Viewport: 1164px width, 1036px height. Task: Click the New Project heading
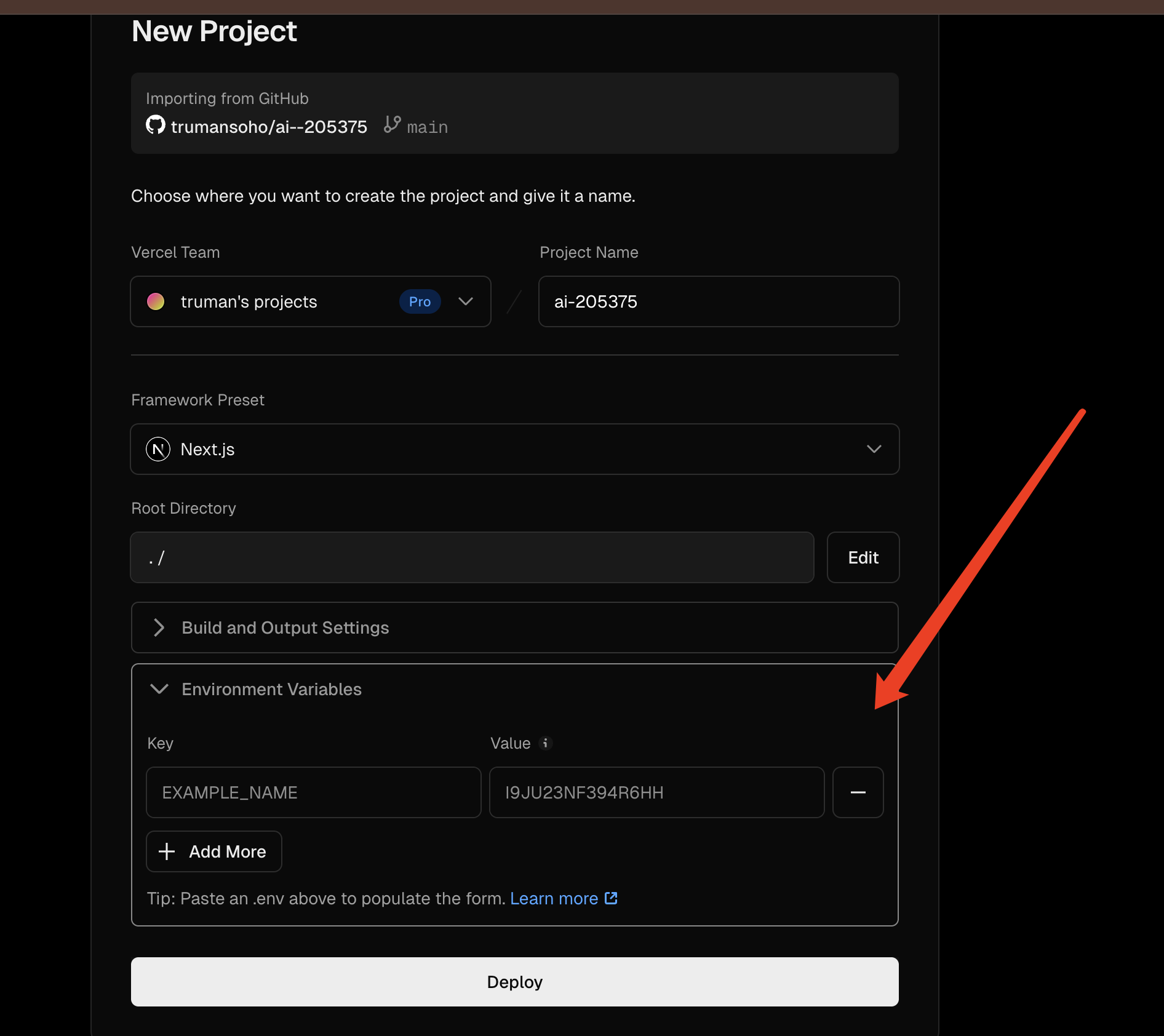[214, 31]
